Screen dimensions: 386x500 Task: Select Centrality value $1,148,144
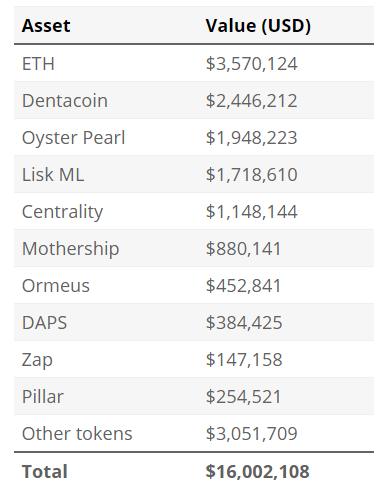pyautogui.click(x=251, y=212)
